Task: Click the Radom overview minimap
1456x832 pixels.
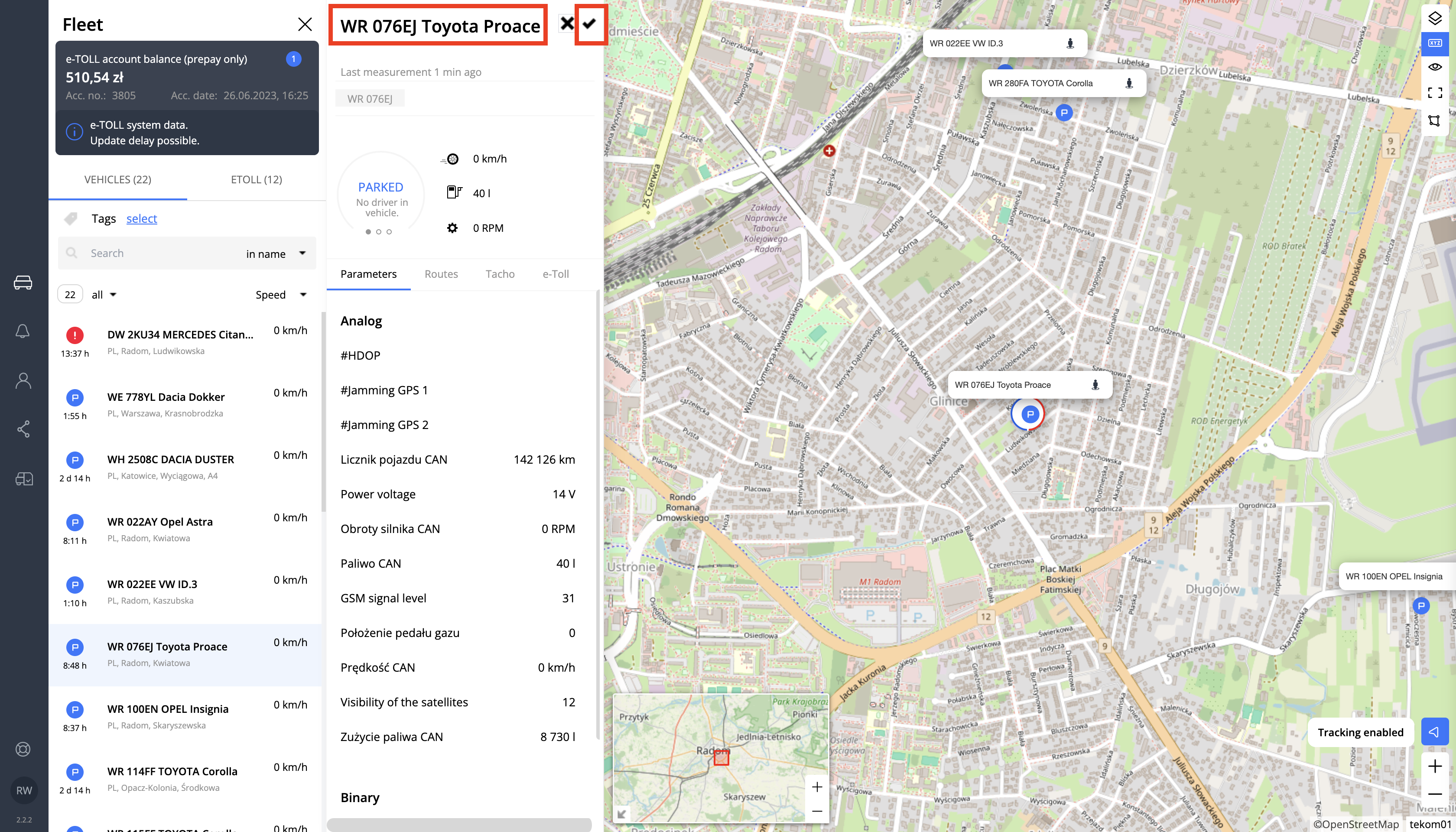Action: click(721, 758)
